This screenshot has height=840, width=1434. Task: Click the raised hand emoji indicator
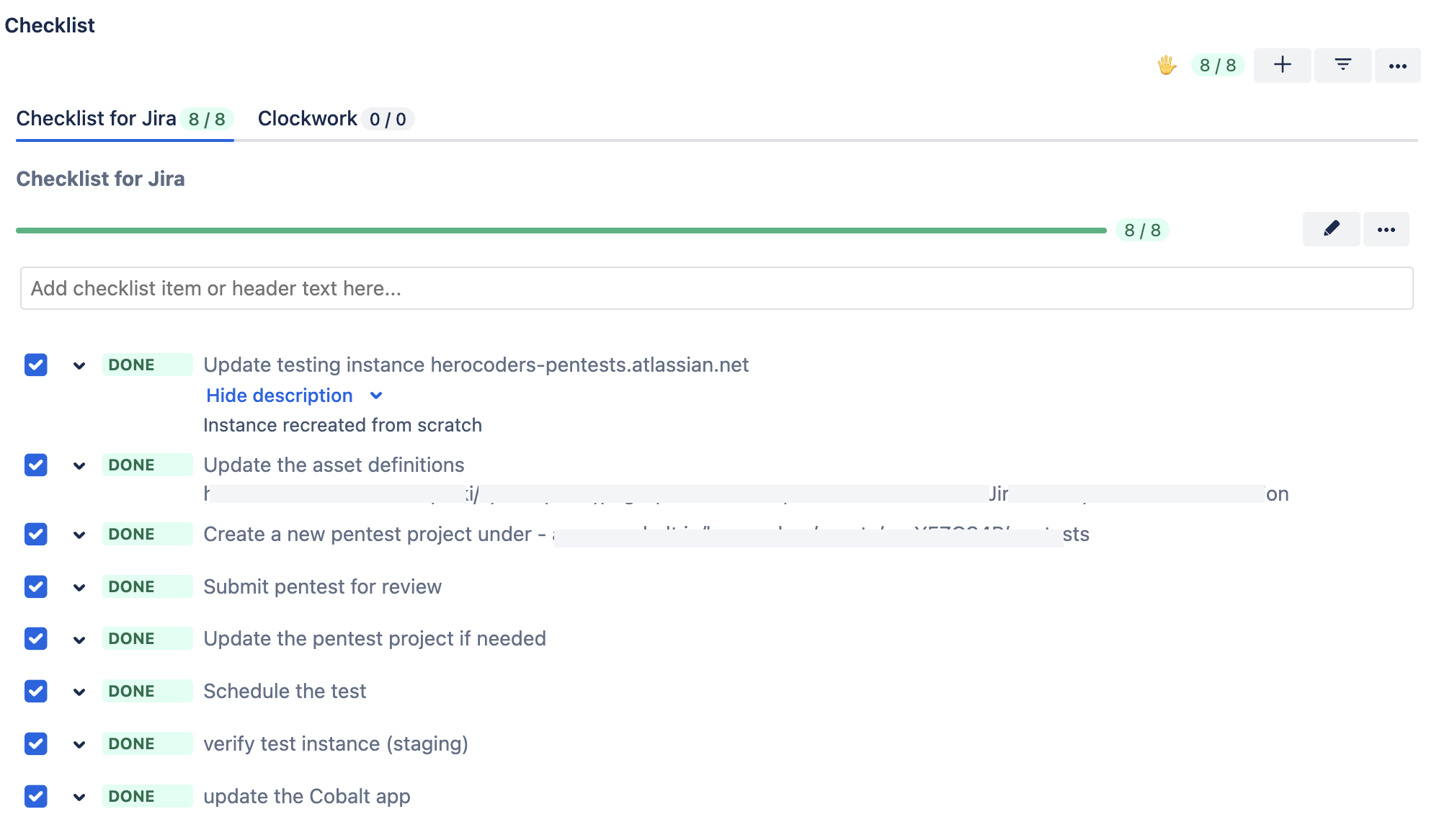[x=1167, y=65]
